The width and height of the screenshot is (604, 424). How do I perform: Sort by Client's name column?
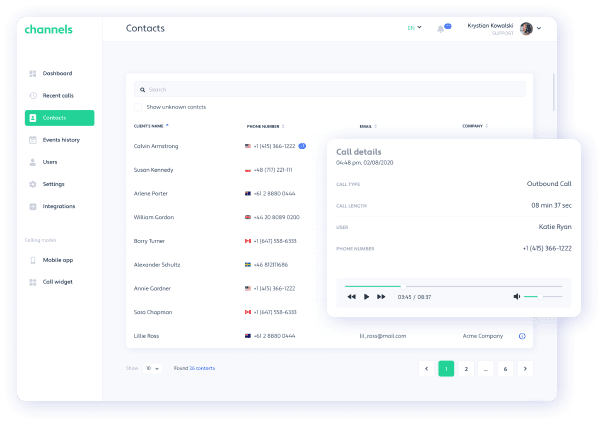pyautogui.click(x=151, y=126)
